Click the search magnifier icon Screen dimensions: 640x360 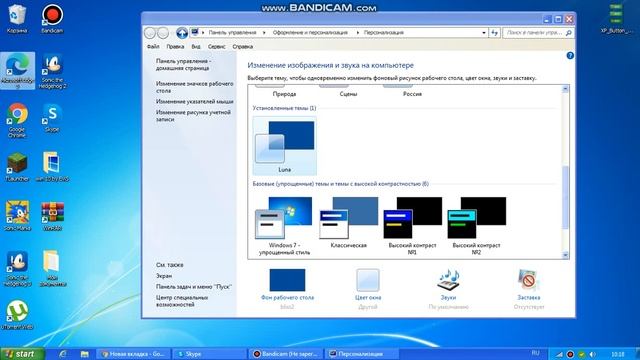[x=569, y=33]
